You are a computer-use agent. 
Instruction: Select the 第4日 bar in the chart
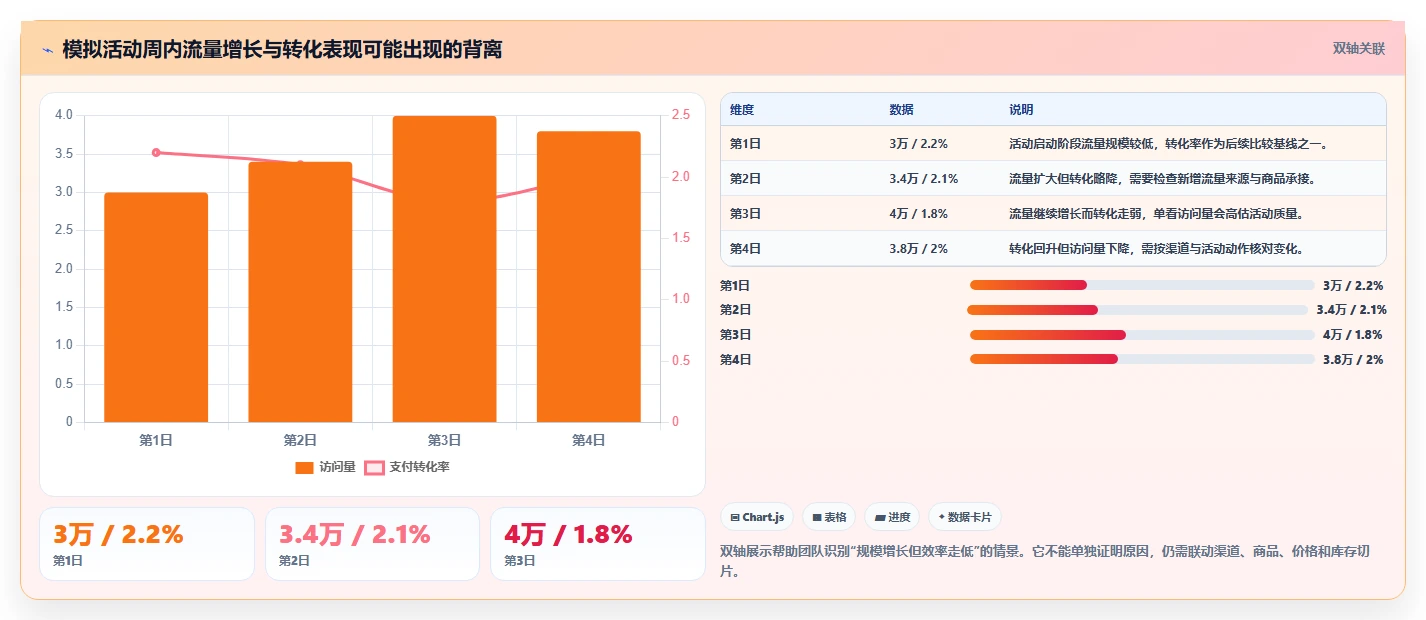pyautogui.click(x=588, y=277)
